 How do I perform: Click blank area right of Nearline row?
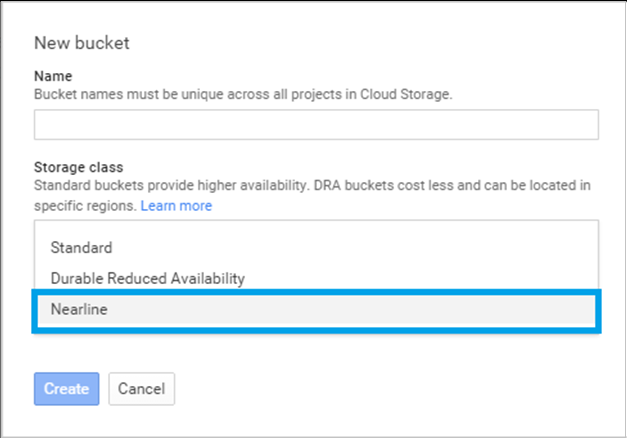click(x=400, y=310)
